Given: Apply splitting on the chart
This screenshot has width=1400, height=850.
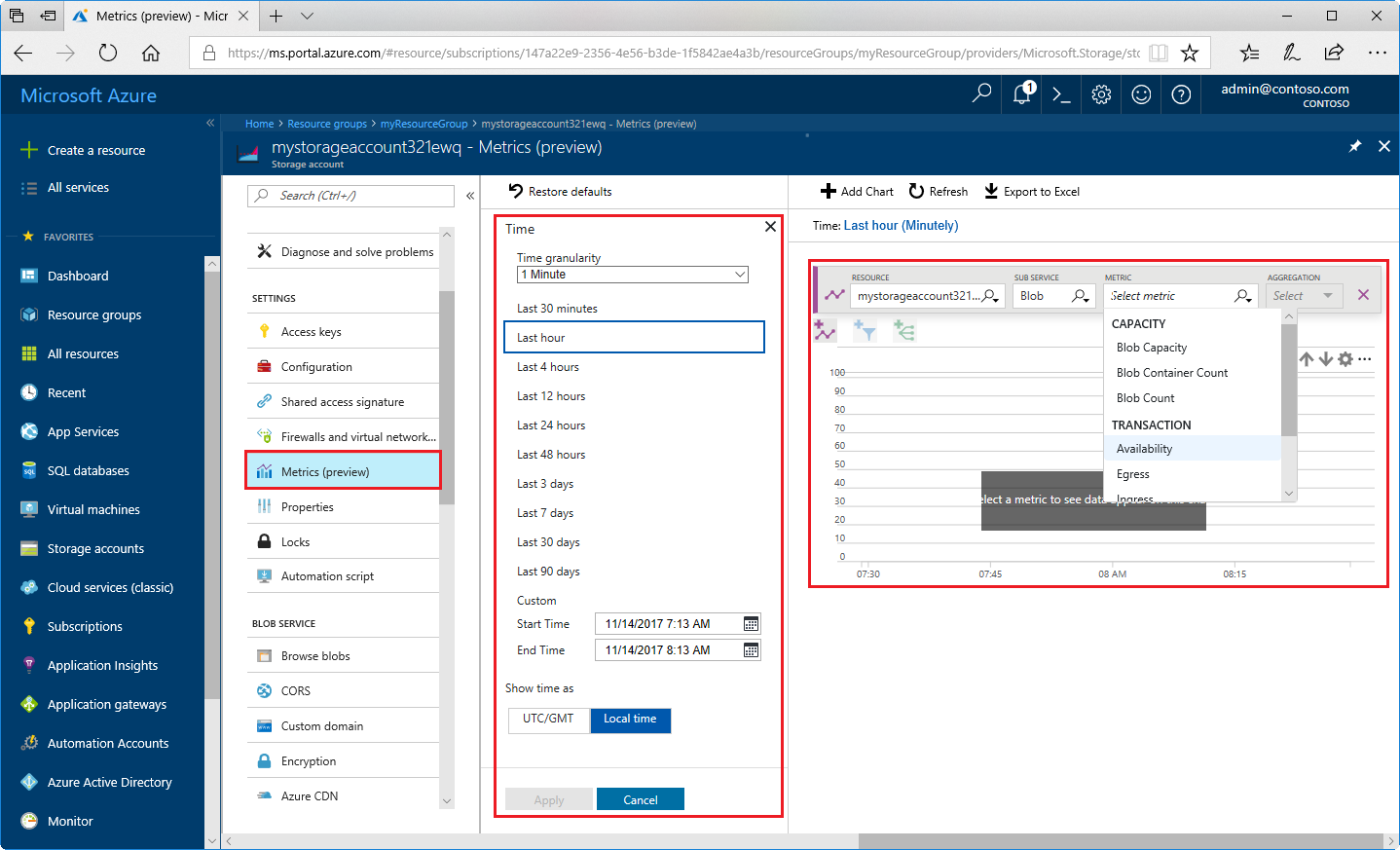Looking at the screenshot, I should (904, 330).
